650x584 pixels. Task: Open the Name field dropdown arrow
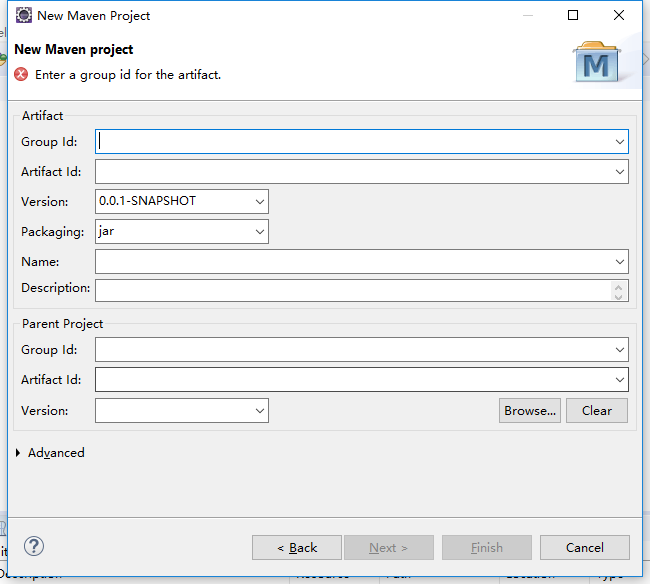(620, 262)
